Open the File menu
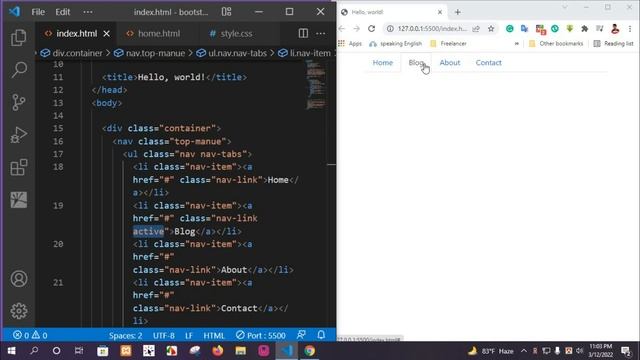640x360 pixels. click(x=38, y=12)
